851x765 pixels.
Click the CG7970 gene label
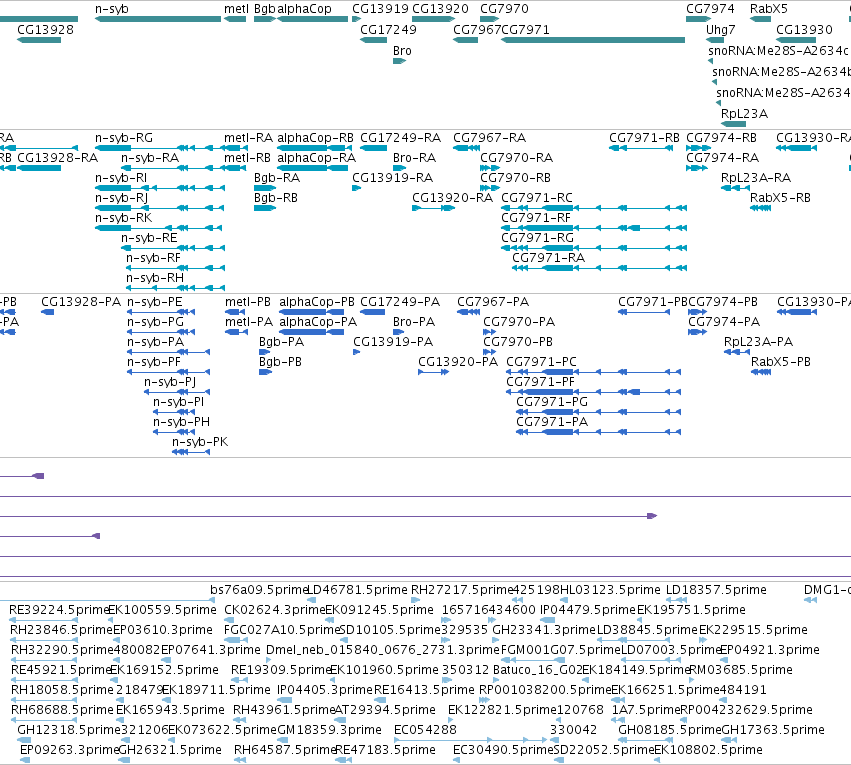click(504, 9)
